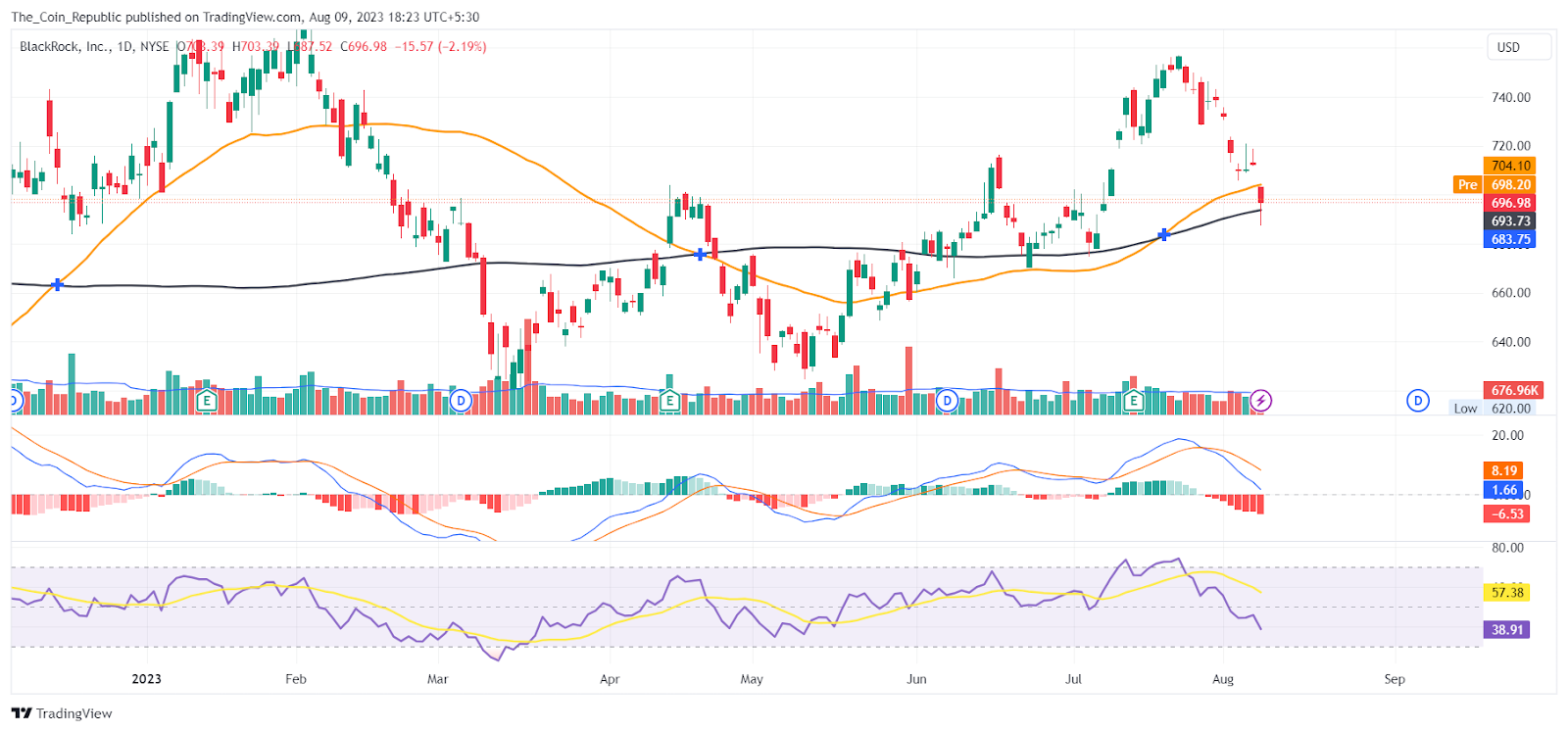Click the blue crossover marker near May
The width and height of the screenshot is (1568, 732).
[700, 254]
